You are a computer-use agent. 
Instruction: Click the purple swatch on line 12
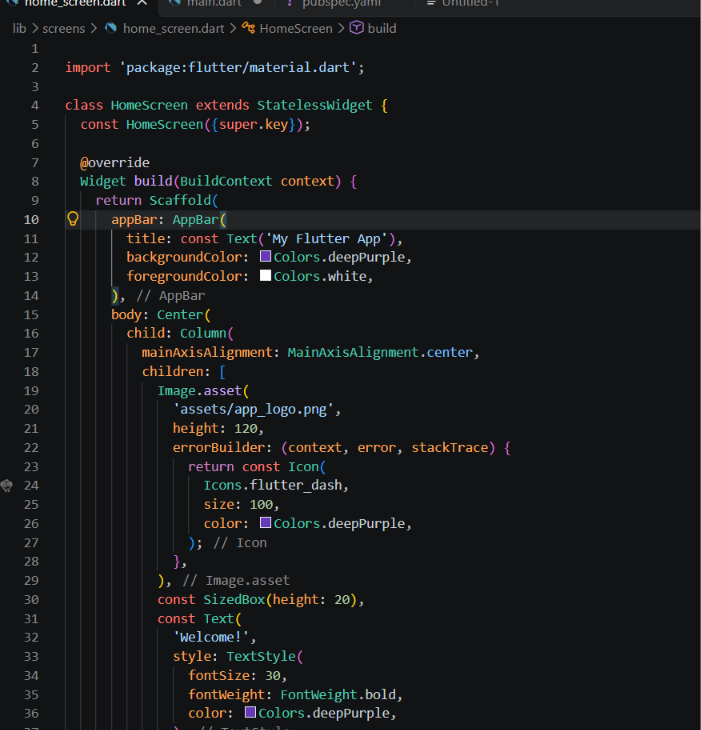tap(265, 256)
